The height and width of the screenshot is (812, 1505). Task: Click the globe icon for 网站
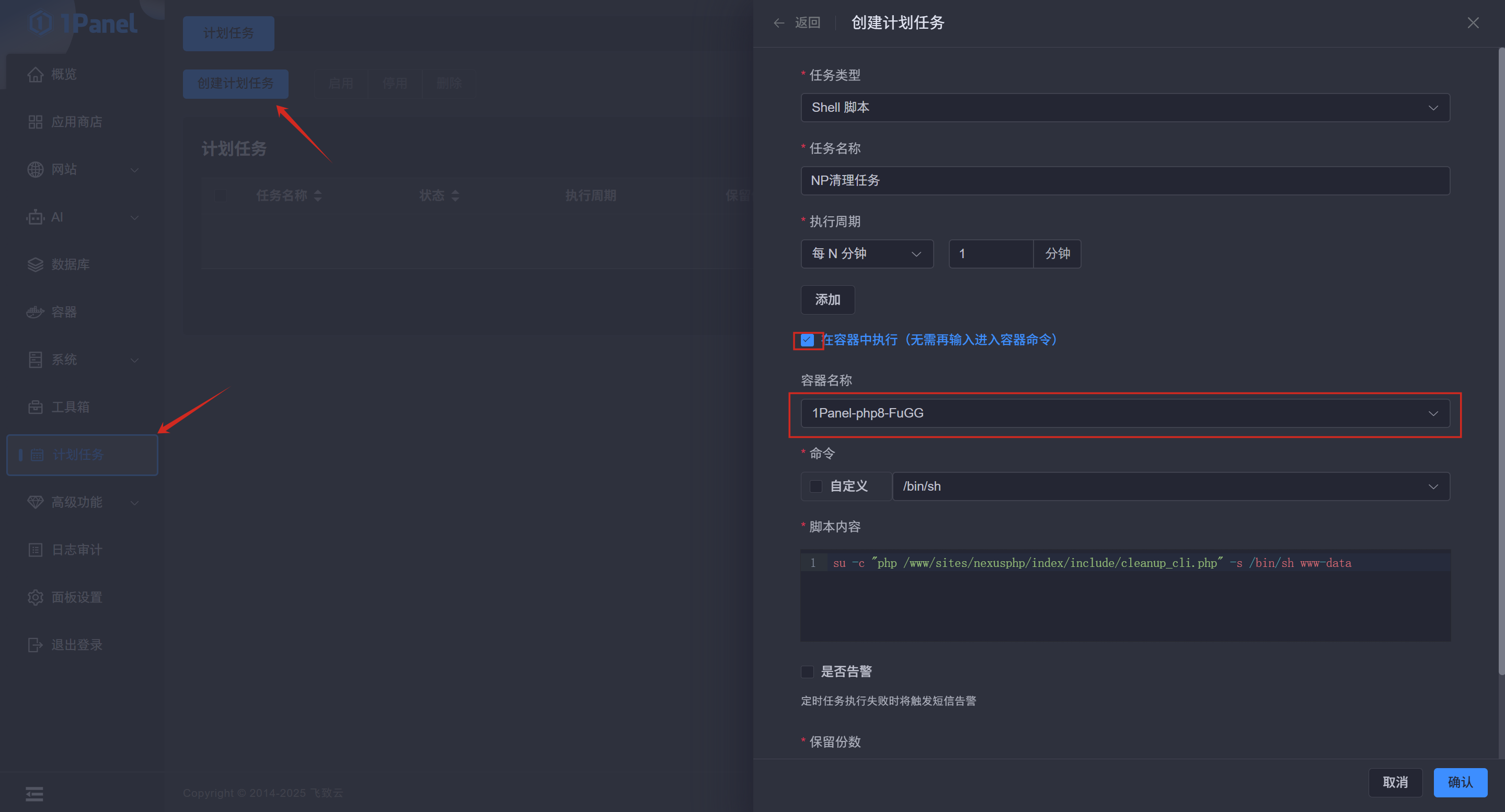pos(35,169)
